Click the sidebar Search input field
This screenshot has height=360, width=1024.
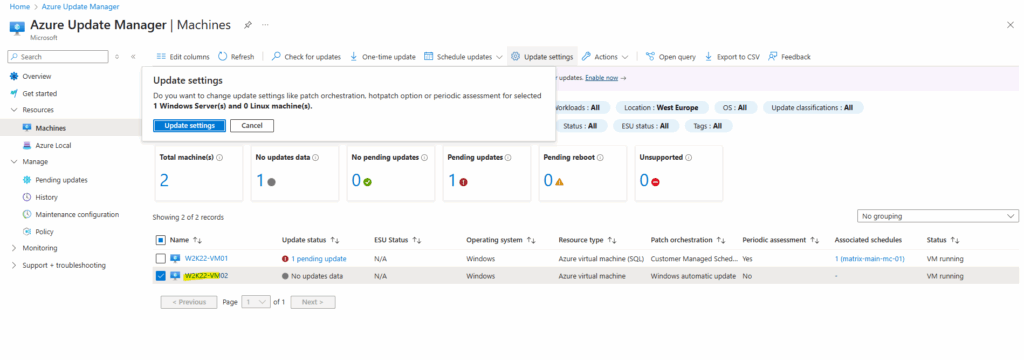57,57
